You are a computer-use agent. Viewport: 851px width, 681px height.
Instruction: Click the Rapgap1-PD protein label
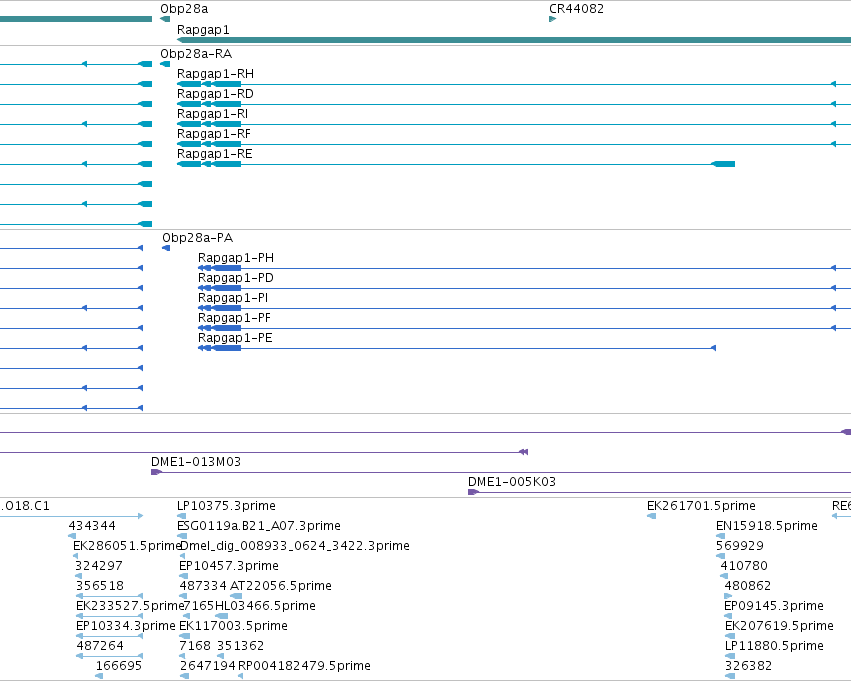236,278
